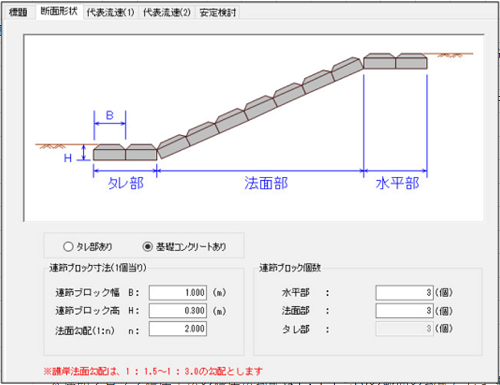500x385 pixels.
Task: Click the 水平部 block count field
Action: pyautogui.click(x=404, y=293)
